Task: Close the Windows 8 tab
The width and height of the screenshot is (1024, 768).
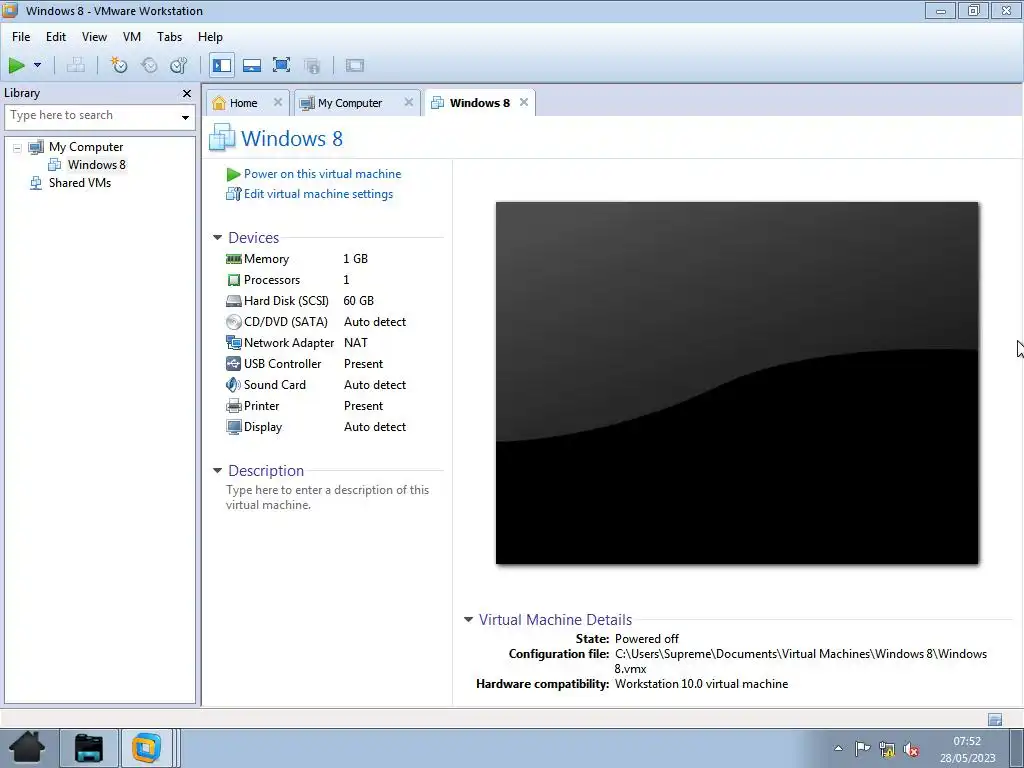Action: click(524, 102)
